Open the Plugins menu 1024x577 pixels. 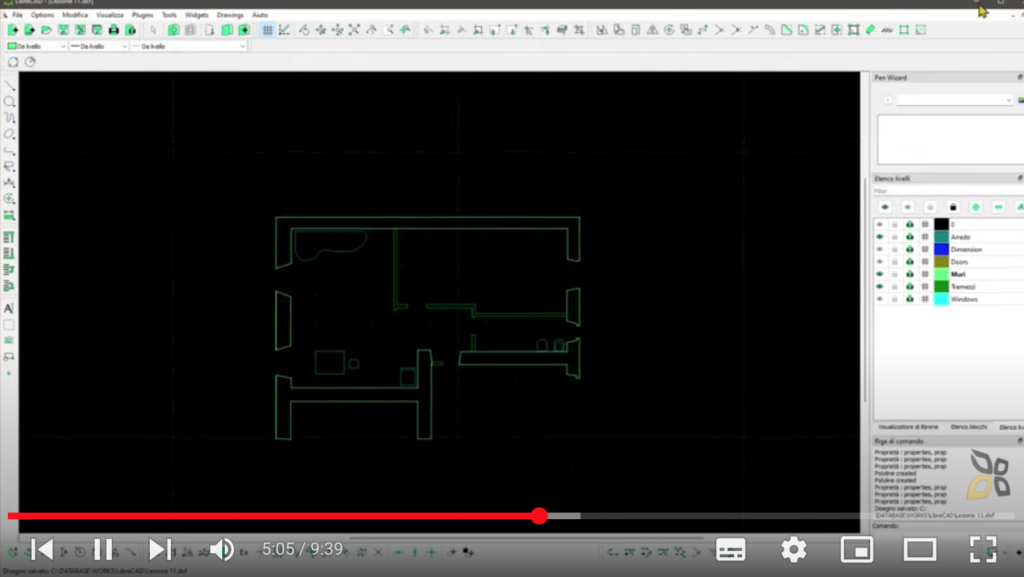point(142,15)
